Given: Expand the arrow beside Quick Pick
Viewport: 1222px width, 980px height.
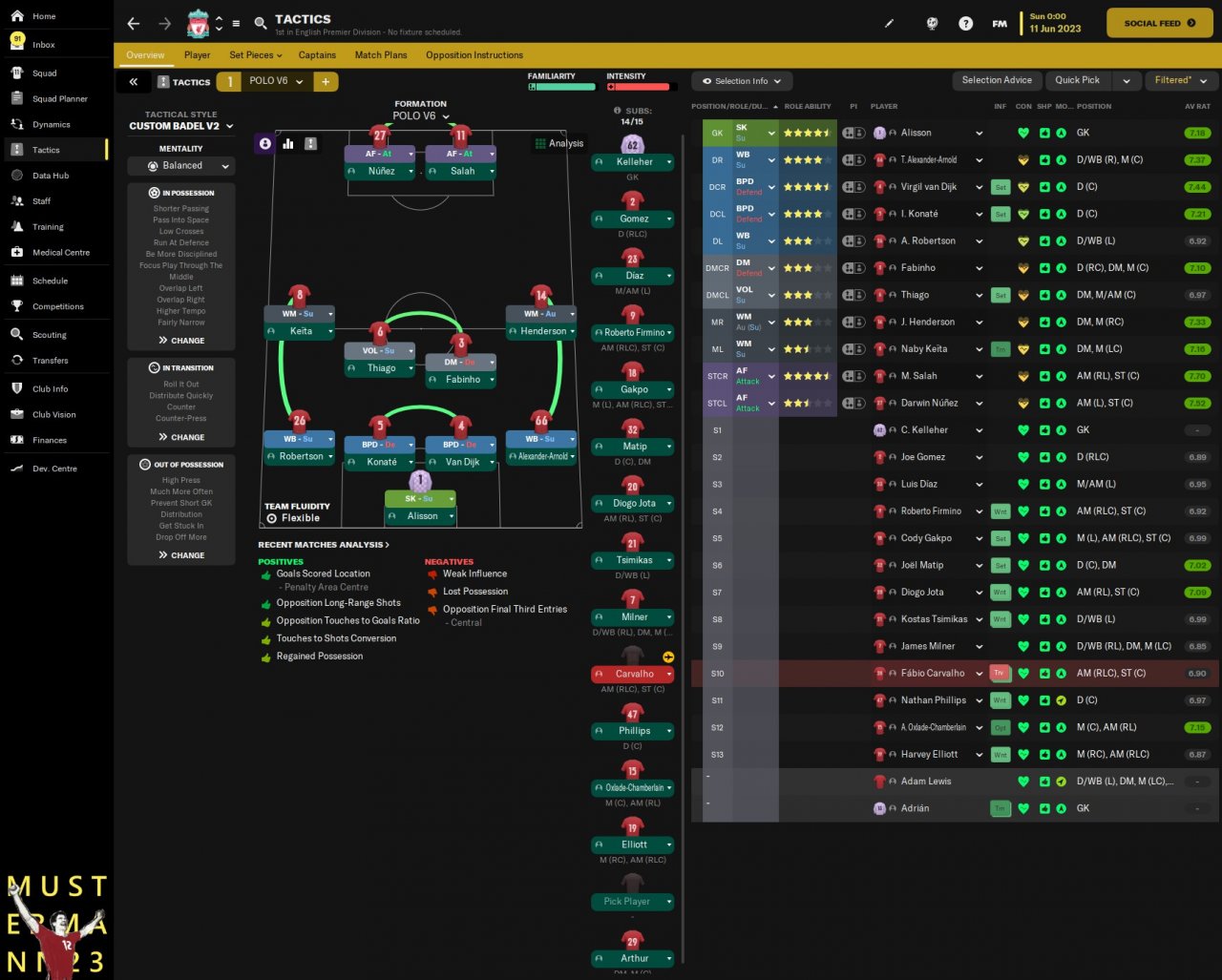Looking at the screenshot, I should point(1127,81).
